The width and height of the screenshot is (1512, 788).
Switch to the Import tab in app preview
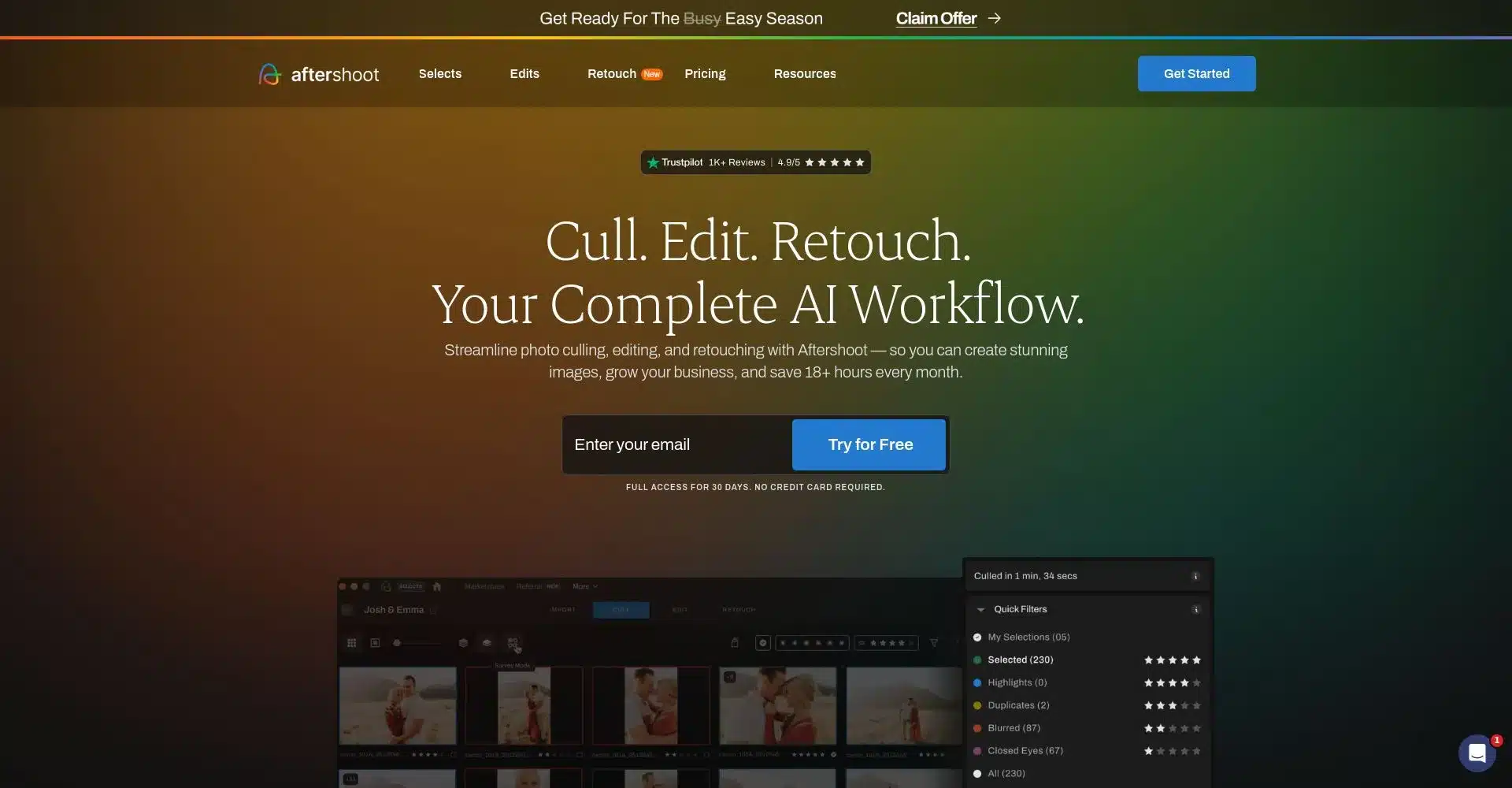(x=563, y=610)
